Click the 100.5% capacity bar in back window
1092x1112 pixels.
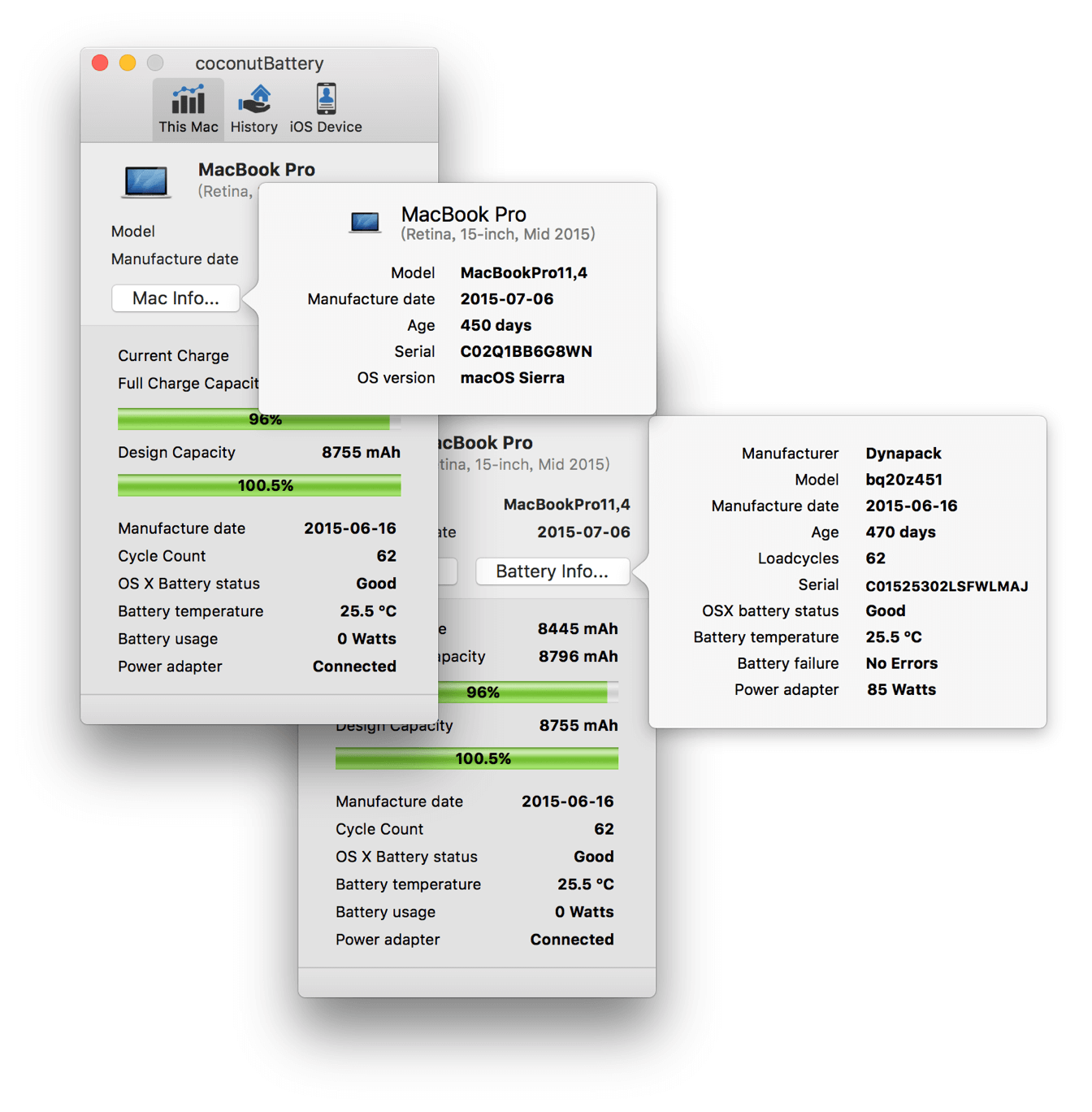pos(477,759)
